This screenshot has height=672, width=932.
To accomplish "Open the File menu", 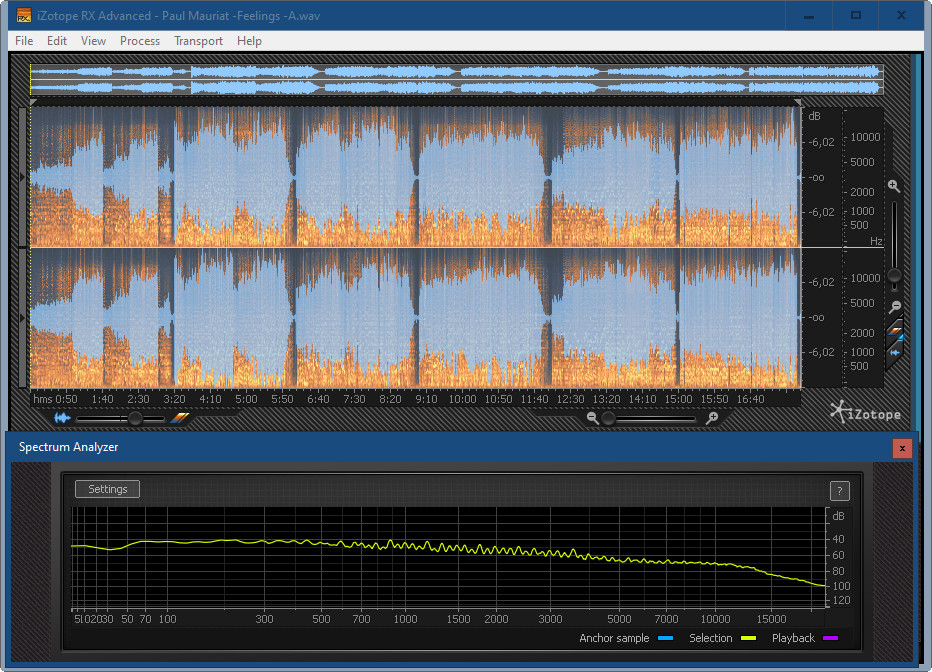I will [x=24, y=41].
